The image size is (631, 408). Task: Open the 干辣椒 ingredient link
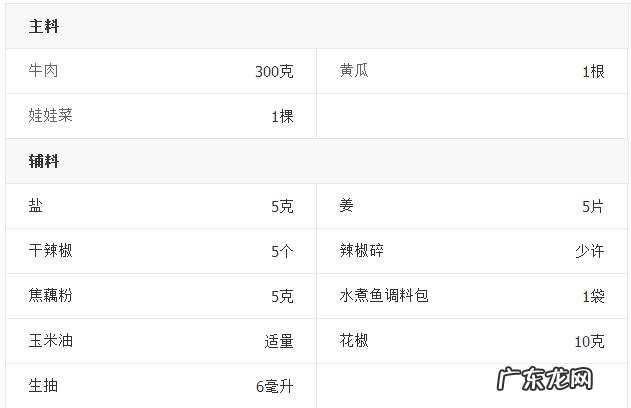[51, 250]
